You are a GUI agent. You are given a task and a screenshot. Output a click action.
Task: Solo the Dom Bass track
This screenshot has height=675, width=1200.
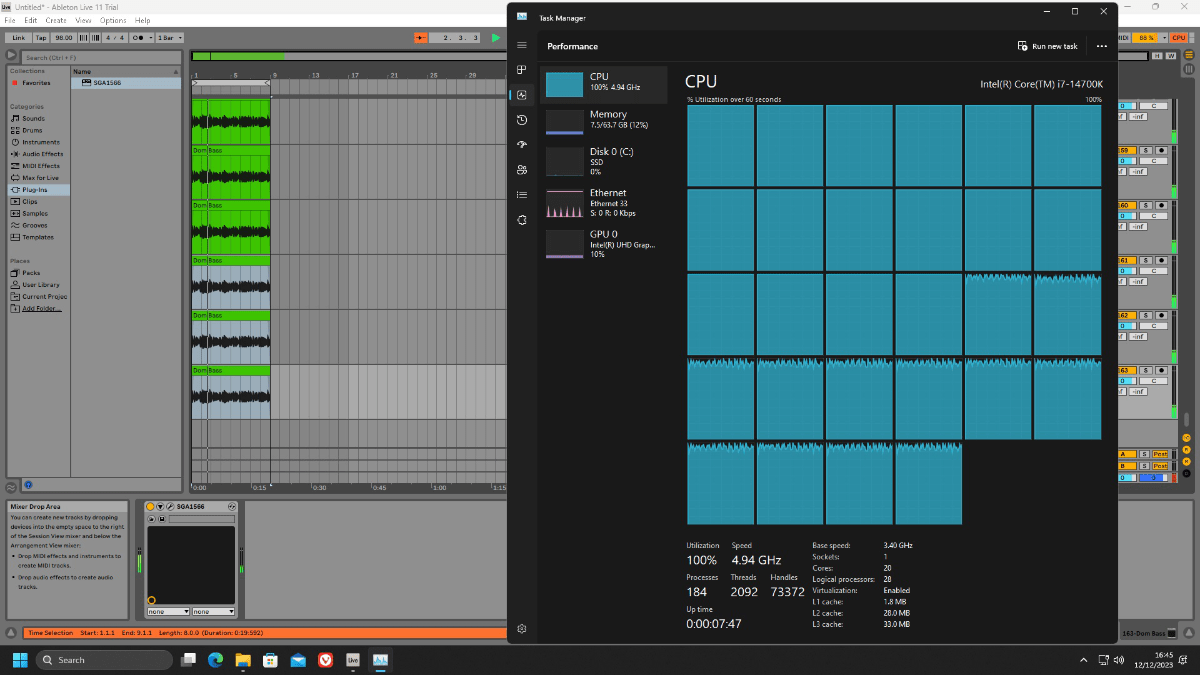tap(1147, 370)
